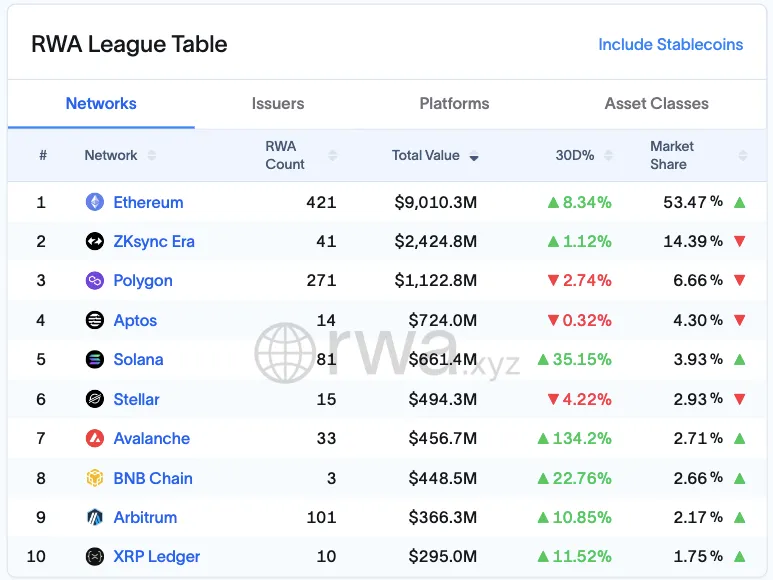Click the XRP Ledger logo icon
The width and height of the screenshot is (773, 580).
click(x=95, y=556)
